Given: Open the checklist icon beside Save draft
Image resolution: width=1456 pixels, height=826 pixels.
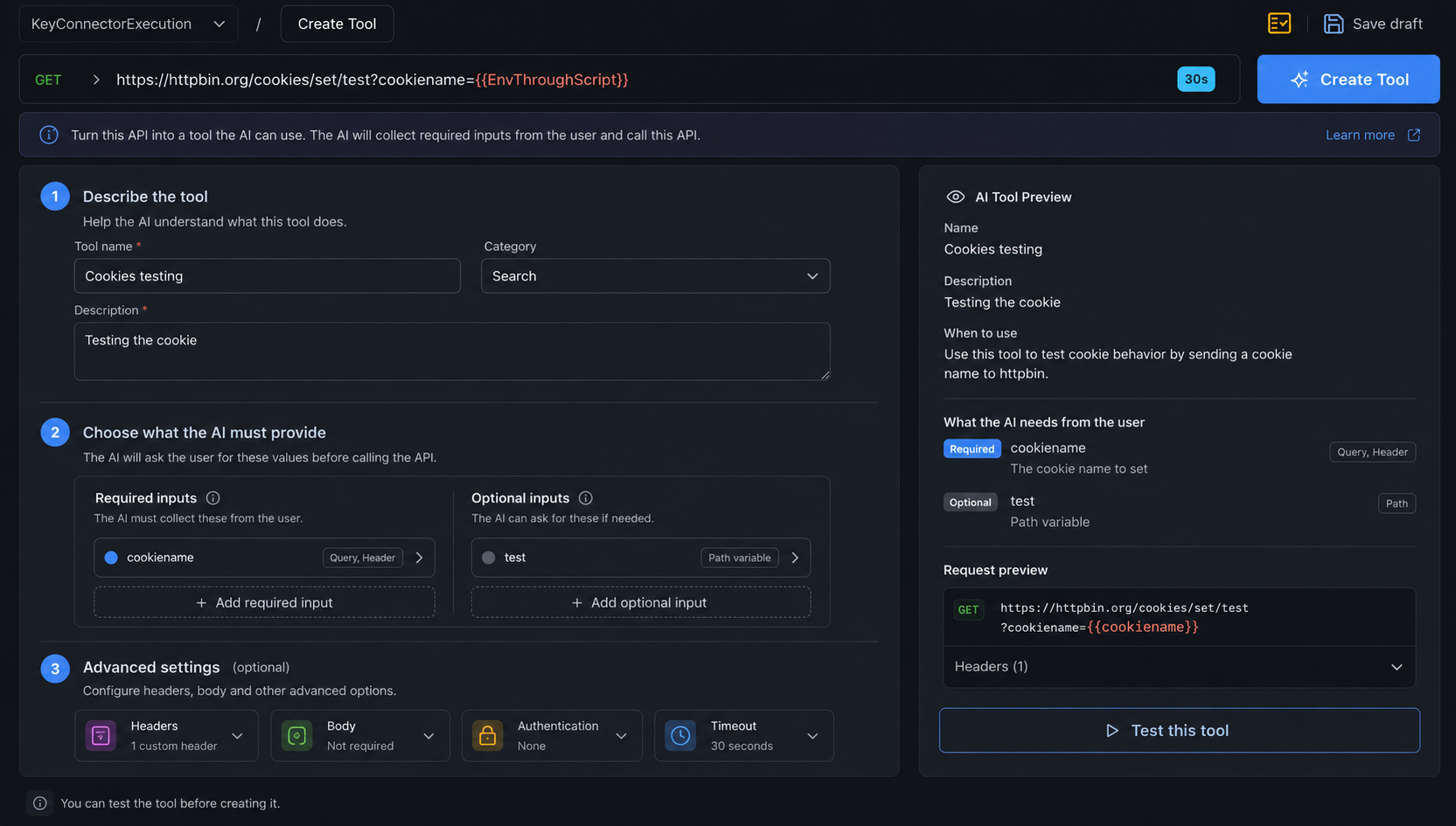Looking at the screenshot, I should click(x=1278, y=24).
